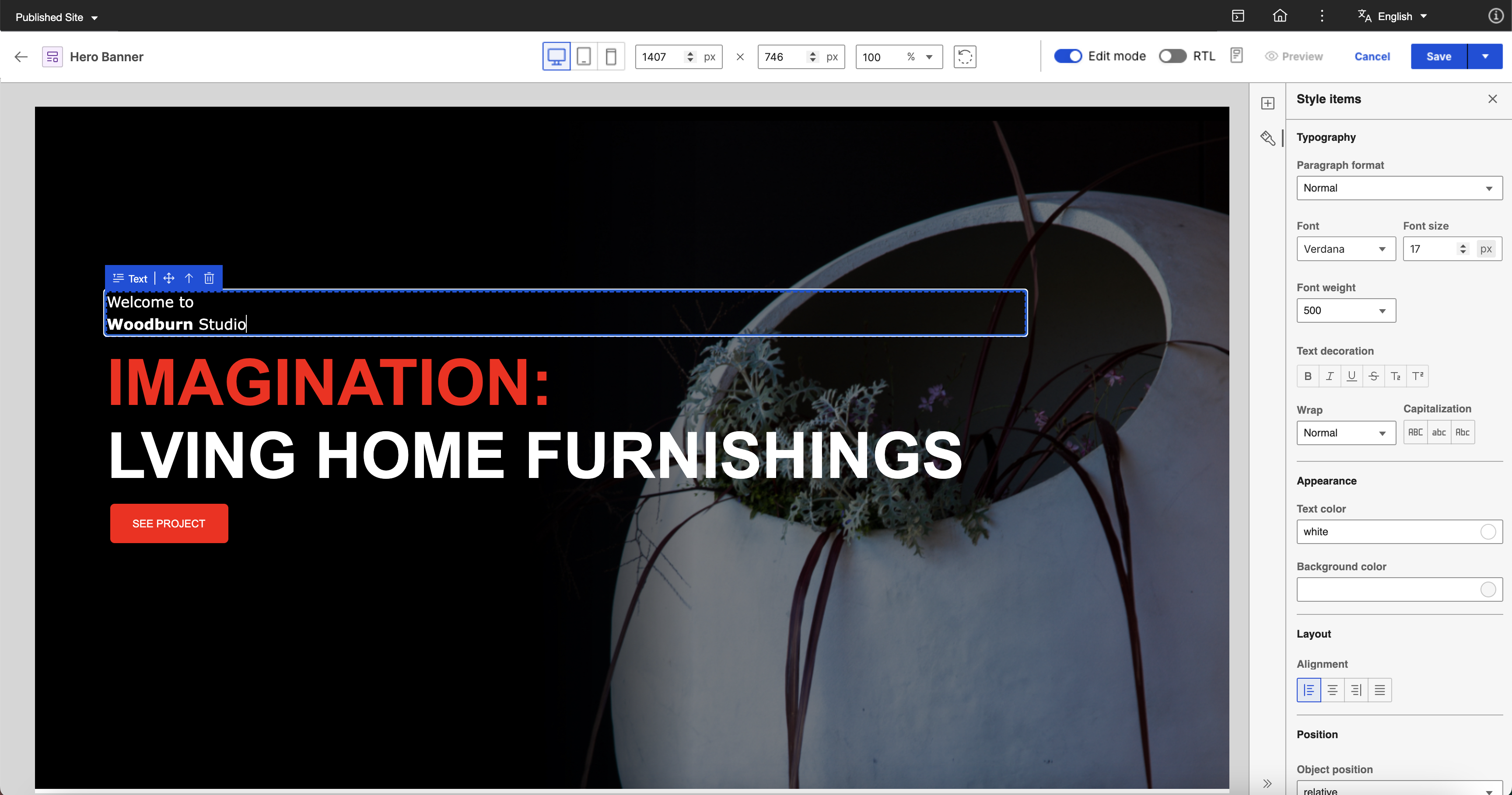Click the Preview button

click(1294, 56)
